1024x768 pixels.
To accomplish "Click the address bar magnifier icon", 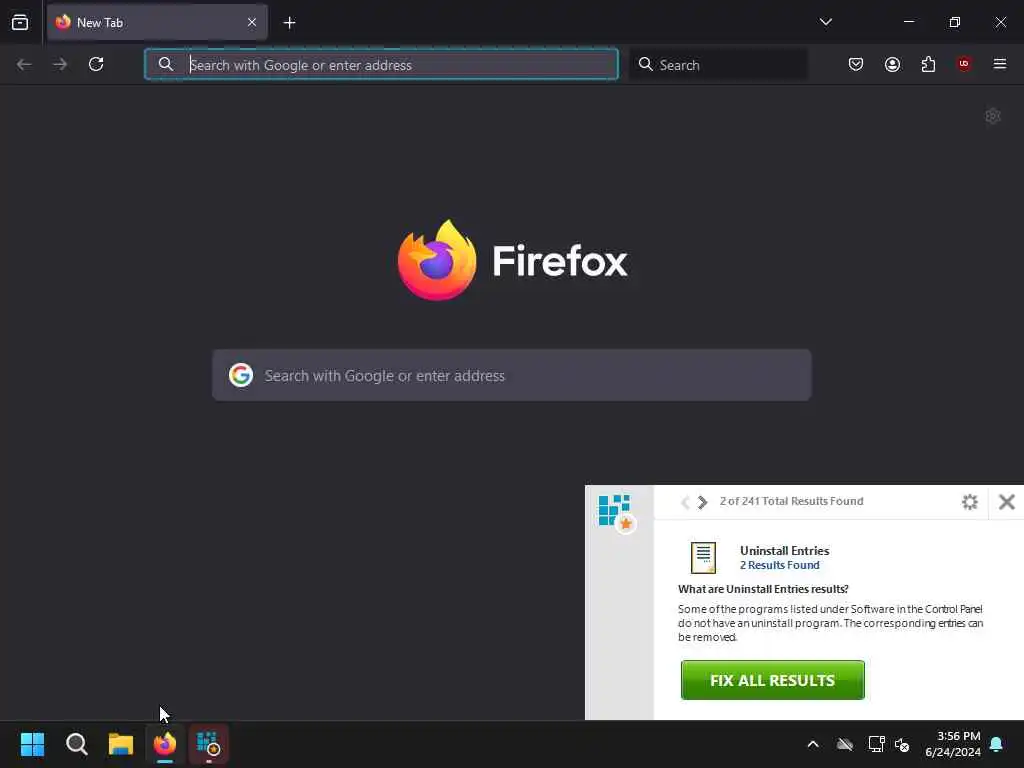I will pos(166,64).
